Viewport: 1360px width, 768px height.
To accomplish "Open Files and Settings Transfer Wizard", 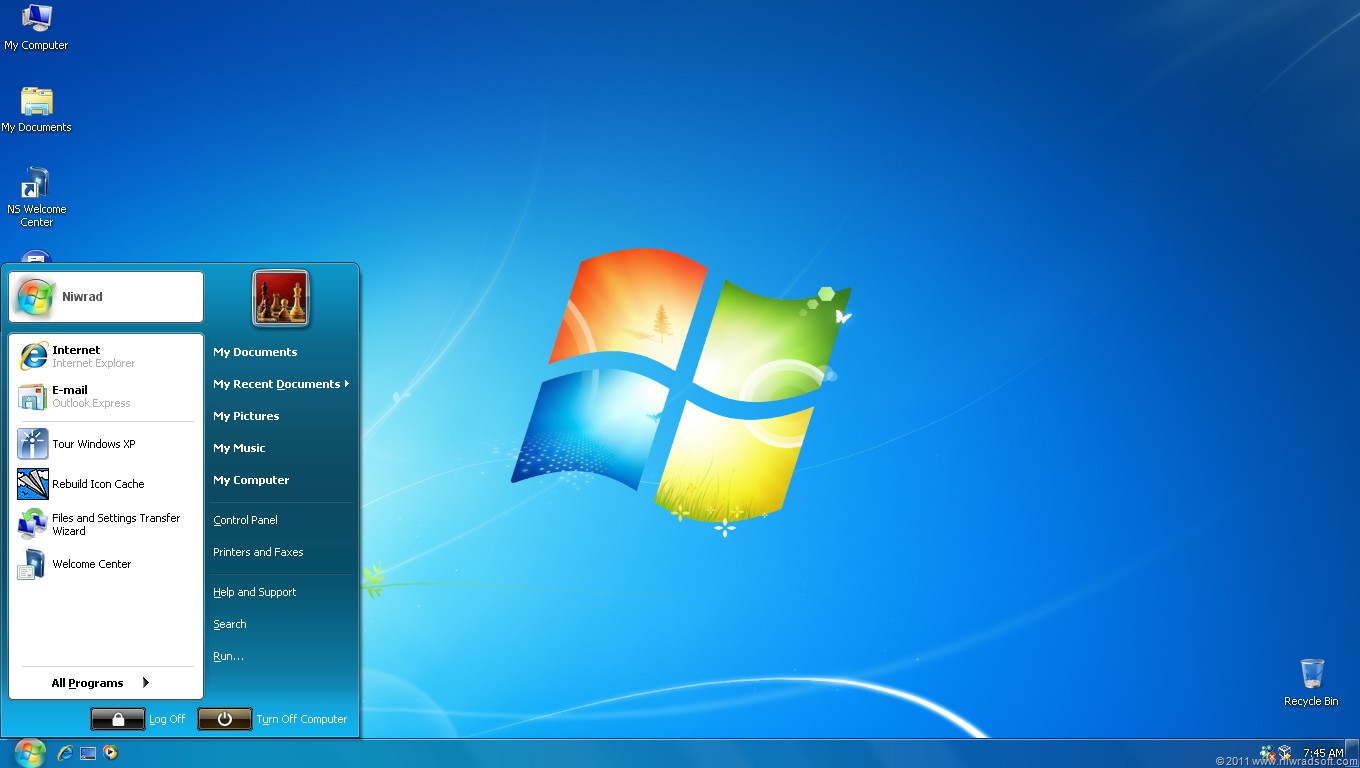I will pos(115,524).
